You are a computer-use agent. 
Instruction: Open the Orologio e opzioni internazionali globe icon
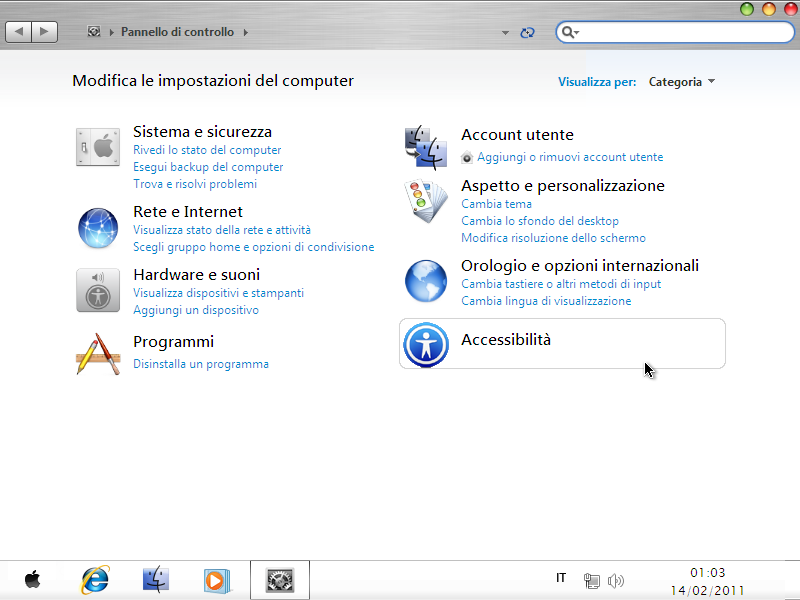(426, 281)
